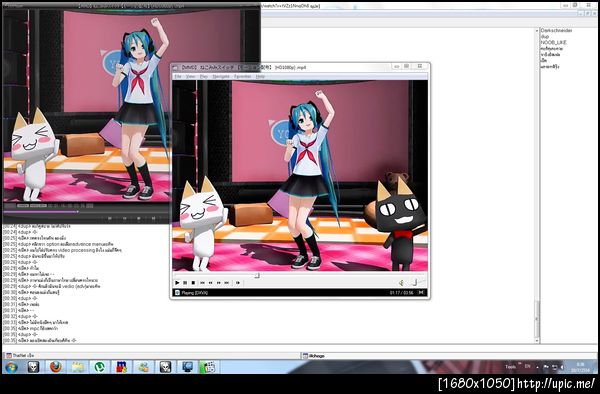Image resolution: width=600 pixels, height=394 pixels.
Task: Click the tray volume speaker icon
Action: click(x=562, y=367)
